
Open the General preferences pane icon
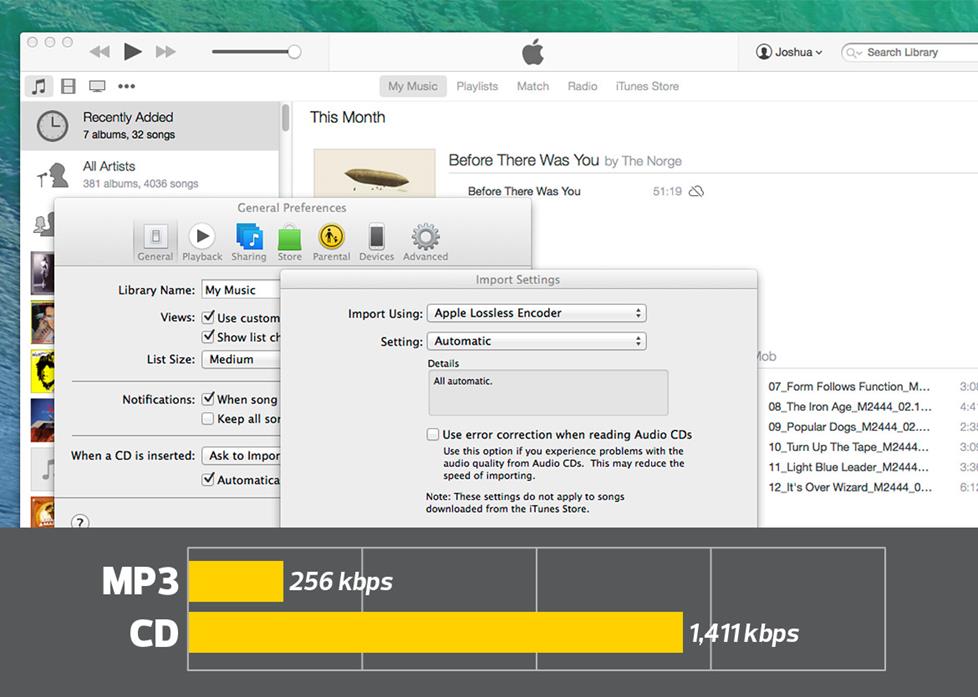[x=155, y=241]
